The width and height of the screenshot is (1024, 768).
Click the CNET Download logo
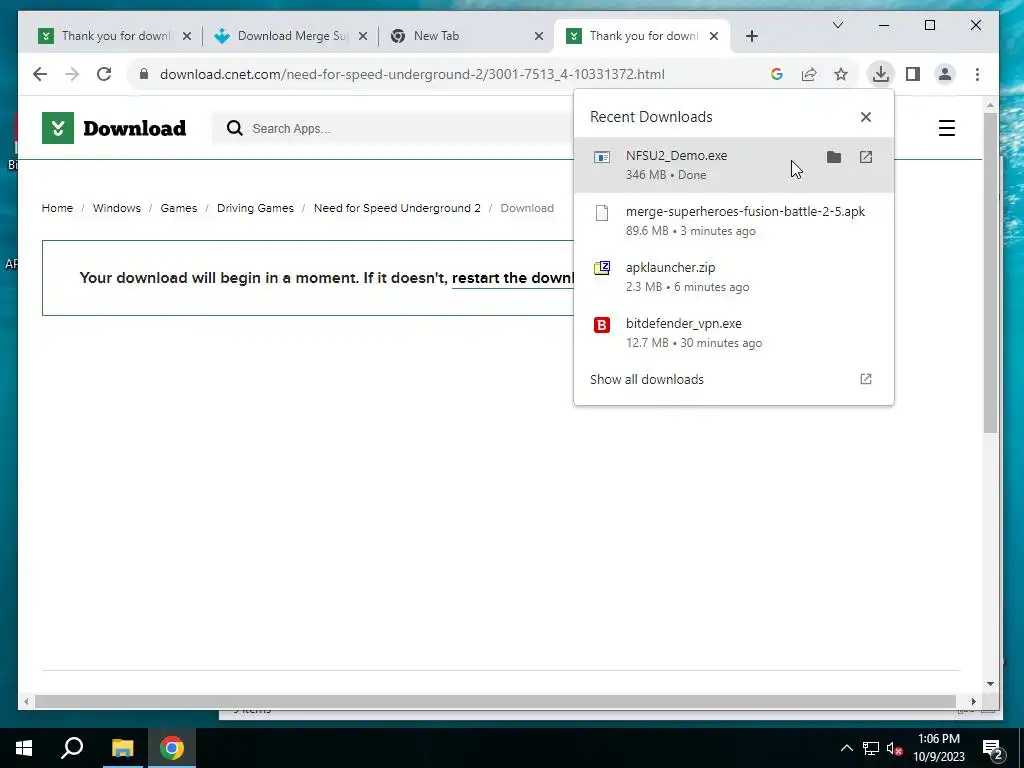tap(114, 128)
